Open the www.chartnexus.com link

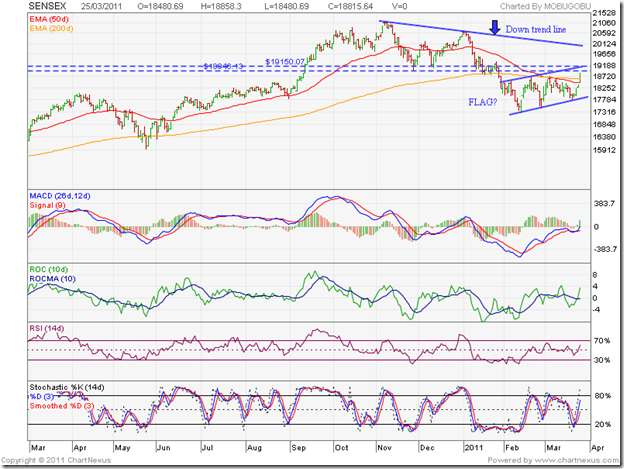coord(577,460)
